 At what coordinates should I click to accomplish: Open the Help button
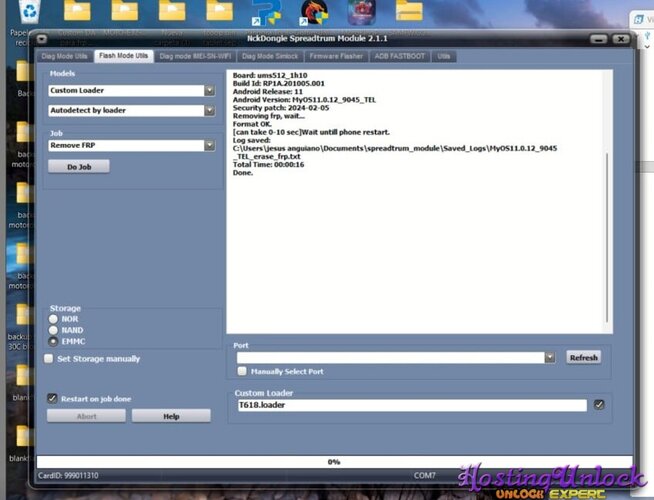click(171, 416)
